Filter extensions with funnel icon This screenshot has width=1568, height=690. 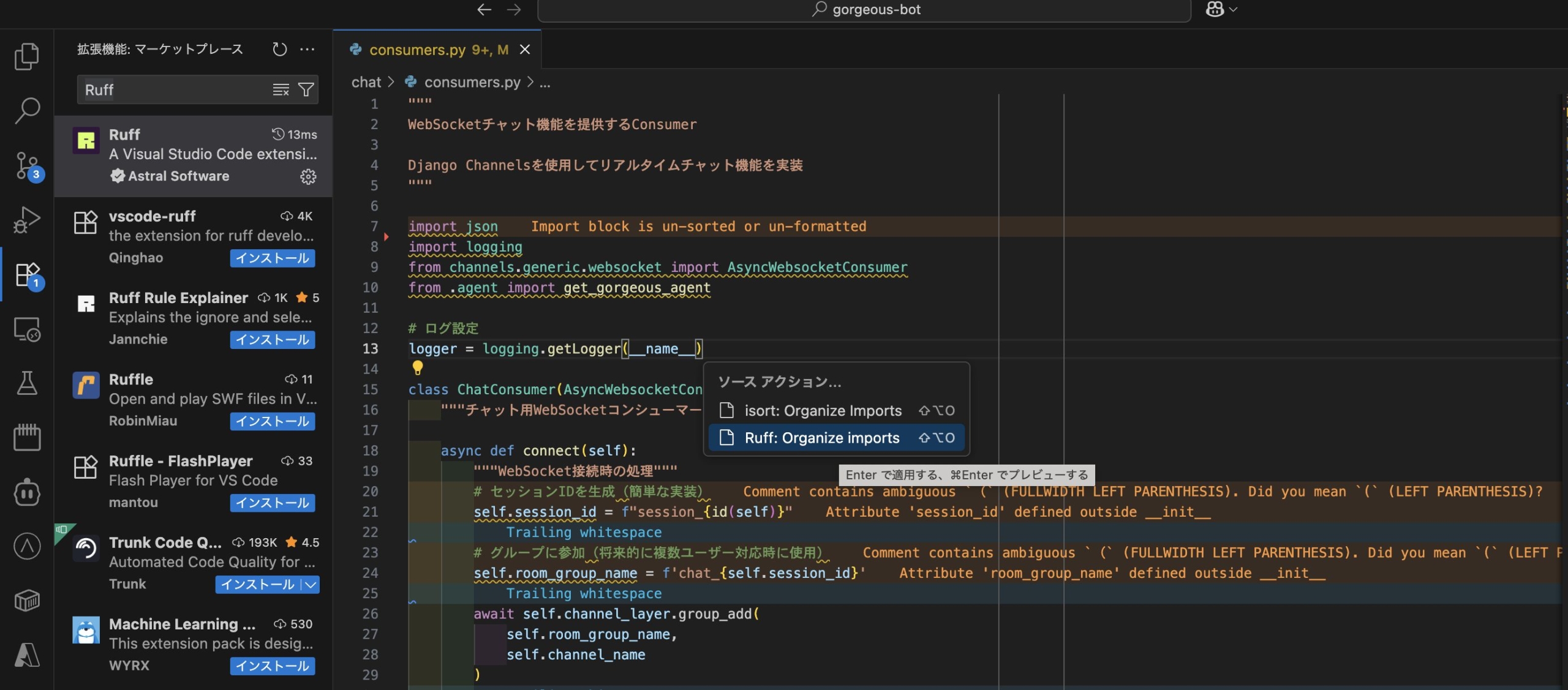click(x=306, y=90)
